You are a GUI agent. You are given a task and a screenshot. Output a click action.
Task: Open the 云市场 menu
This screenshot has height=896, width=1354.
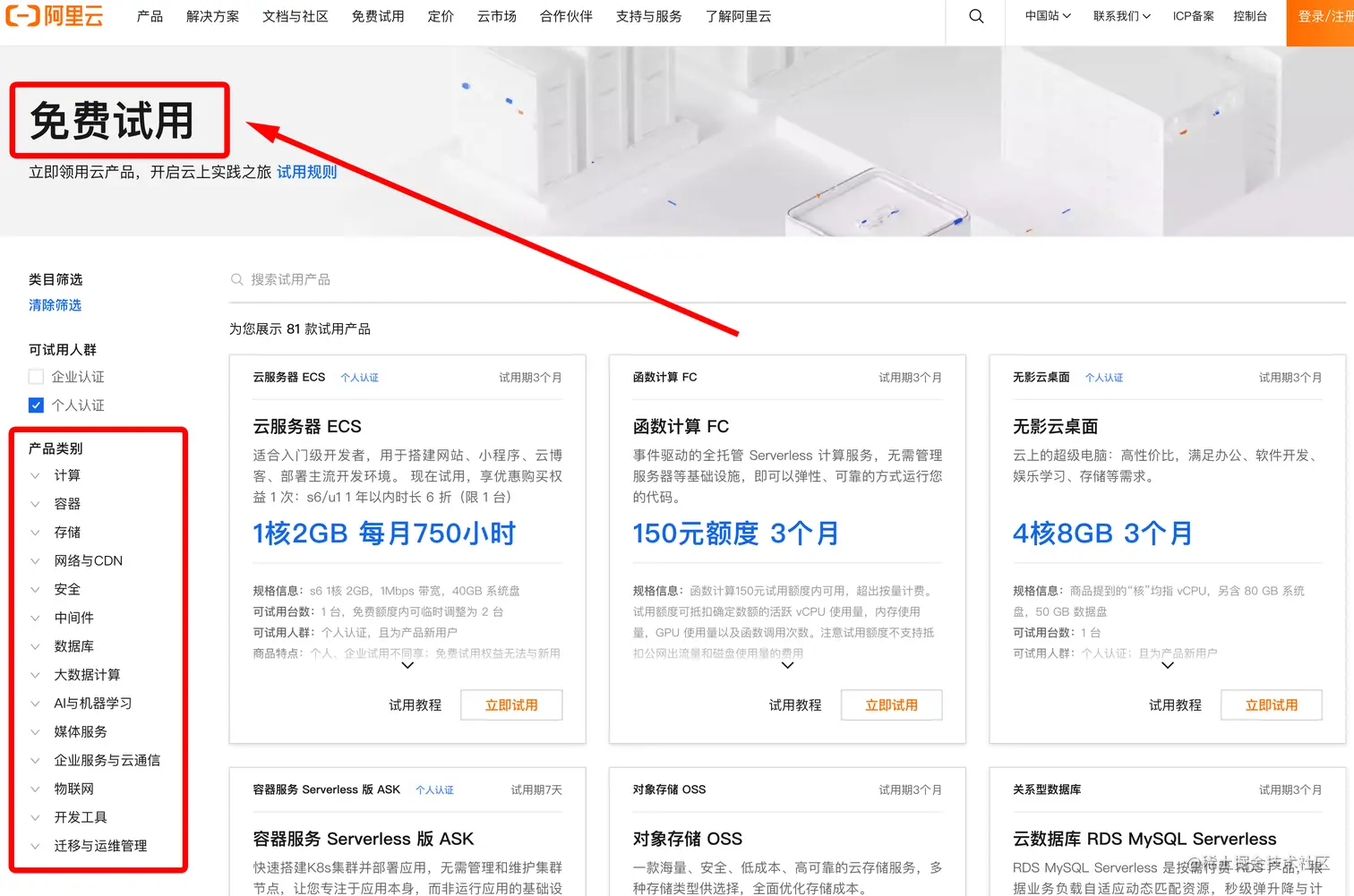pos(496,16)
